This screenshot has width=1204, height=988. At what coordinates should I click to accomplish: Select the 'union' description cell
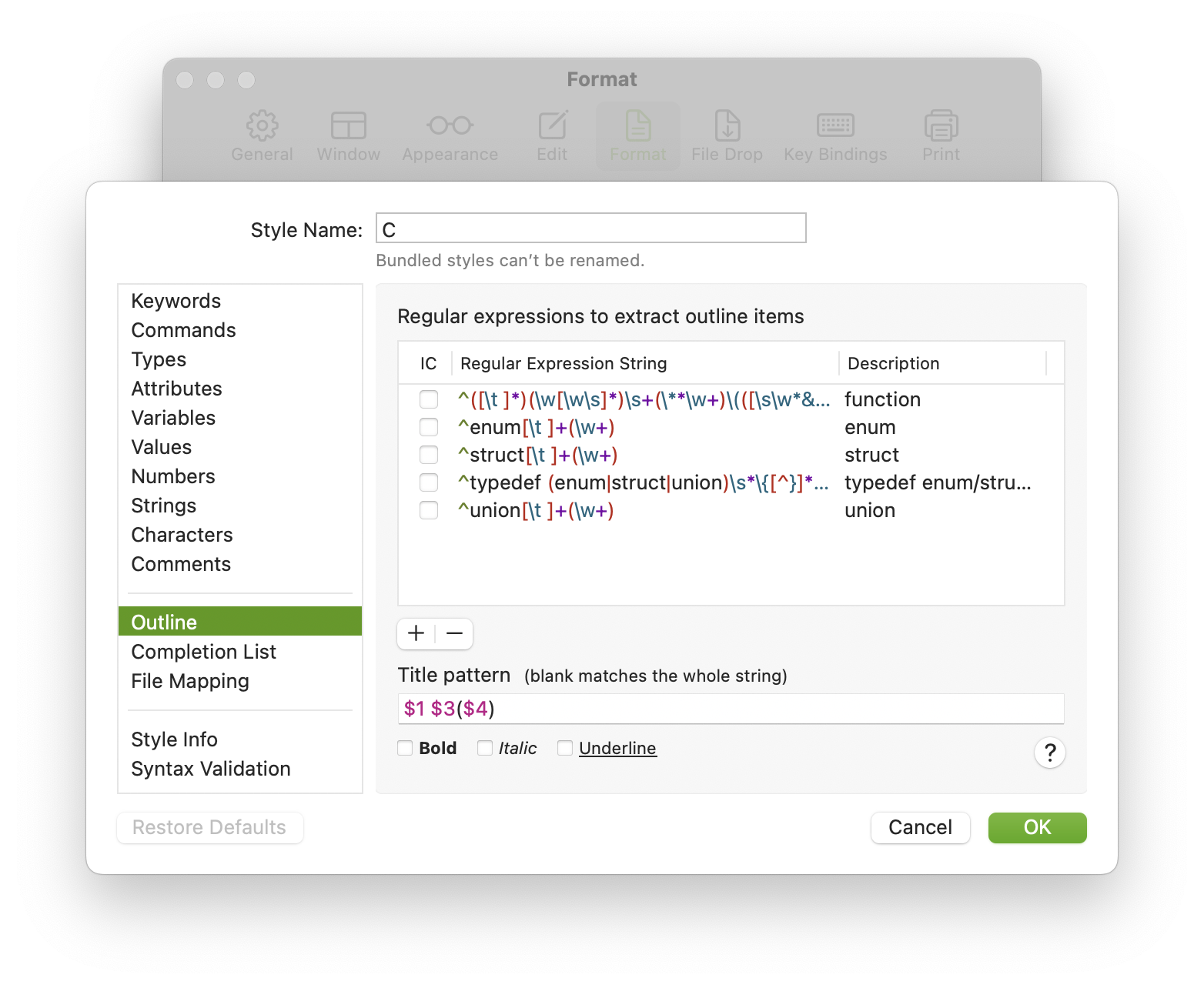(x=943, y=510)
